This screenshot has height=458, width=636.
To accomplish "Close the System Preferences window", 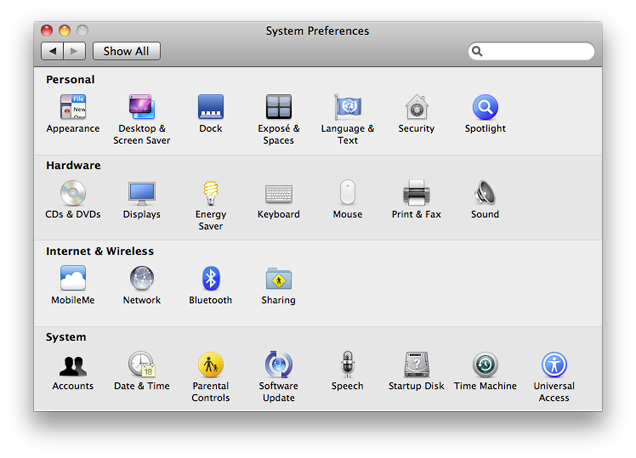I will [47, 30].
